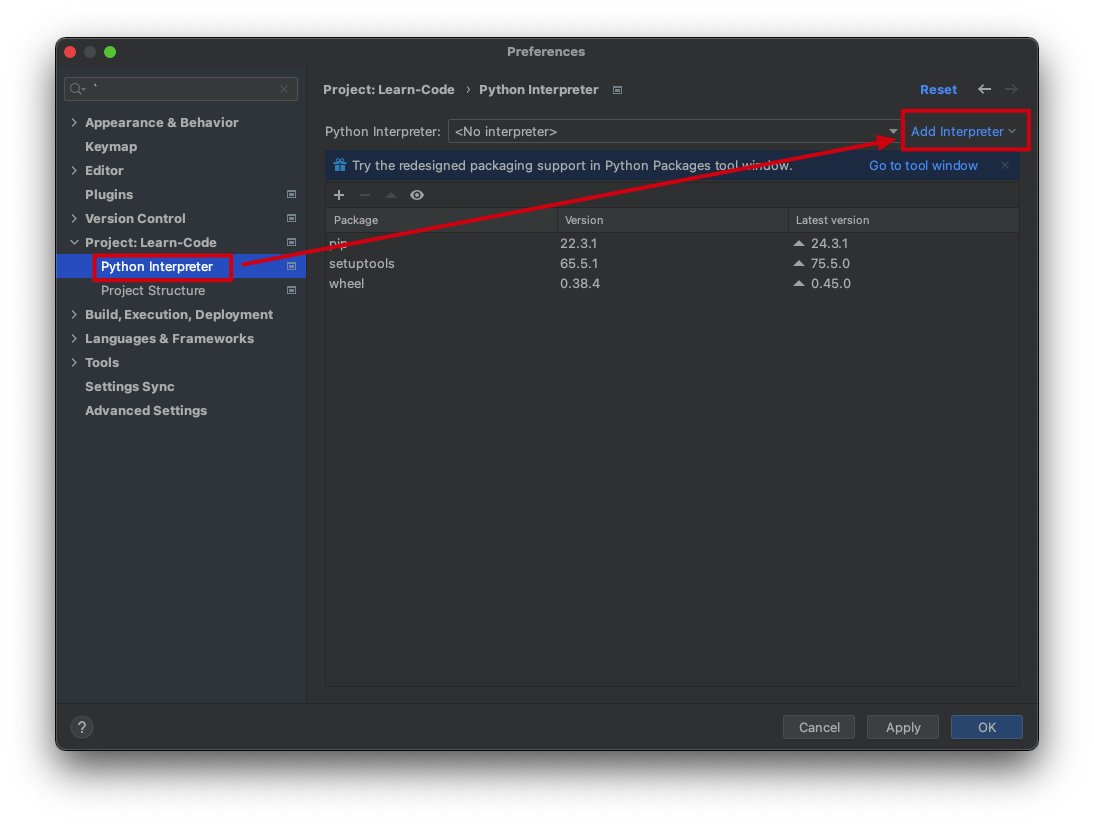Click the back arrow navigation icon
1094x824 pixels.
984,89
